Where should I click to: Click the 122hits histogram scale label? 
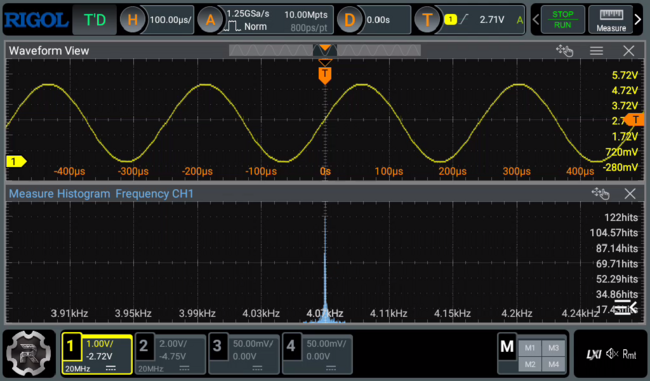click(621, 217)
